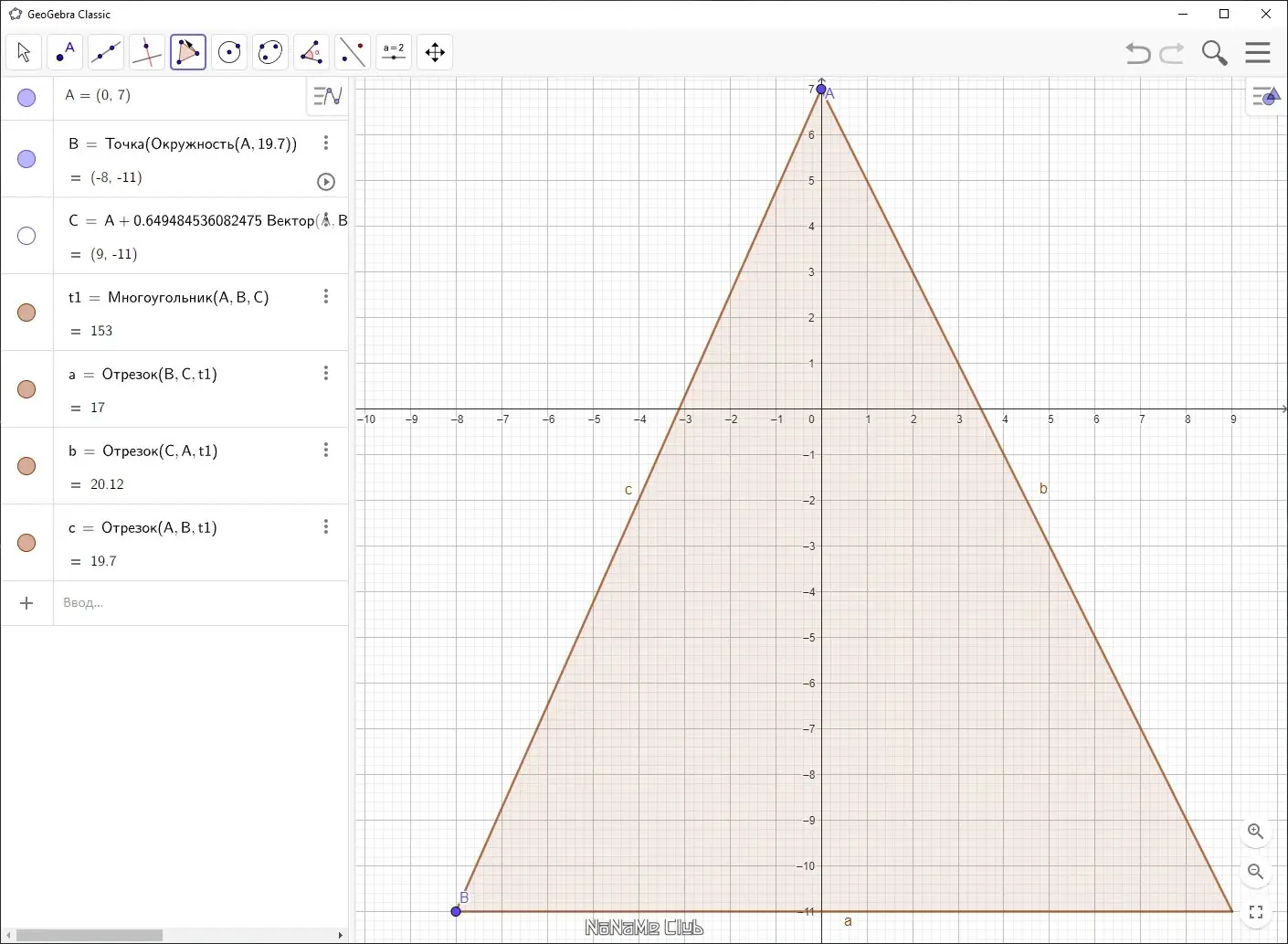1288x944 pixels.
Task: Open more options for segment b
Action: (326, 450)
